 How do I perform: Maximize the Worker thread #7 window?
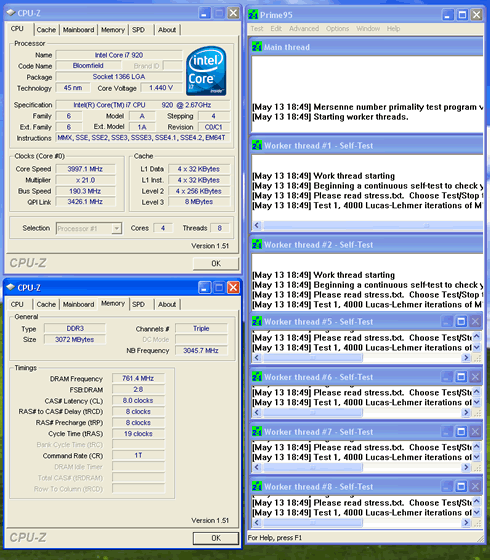click(461, 432)
